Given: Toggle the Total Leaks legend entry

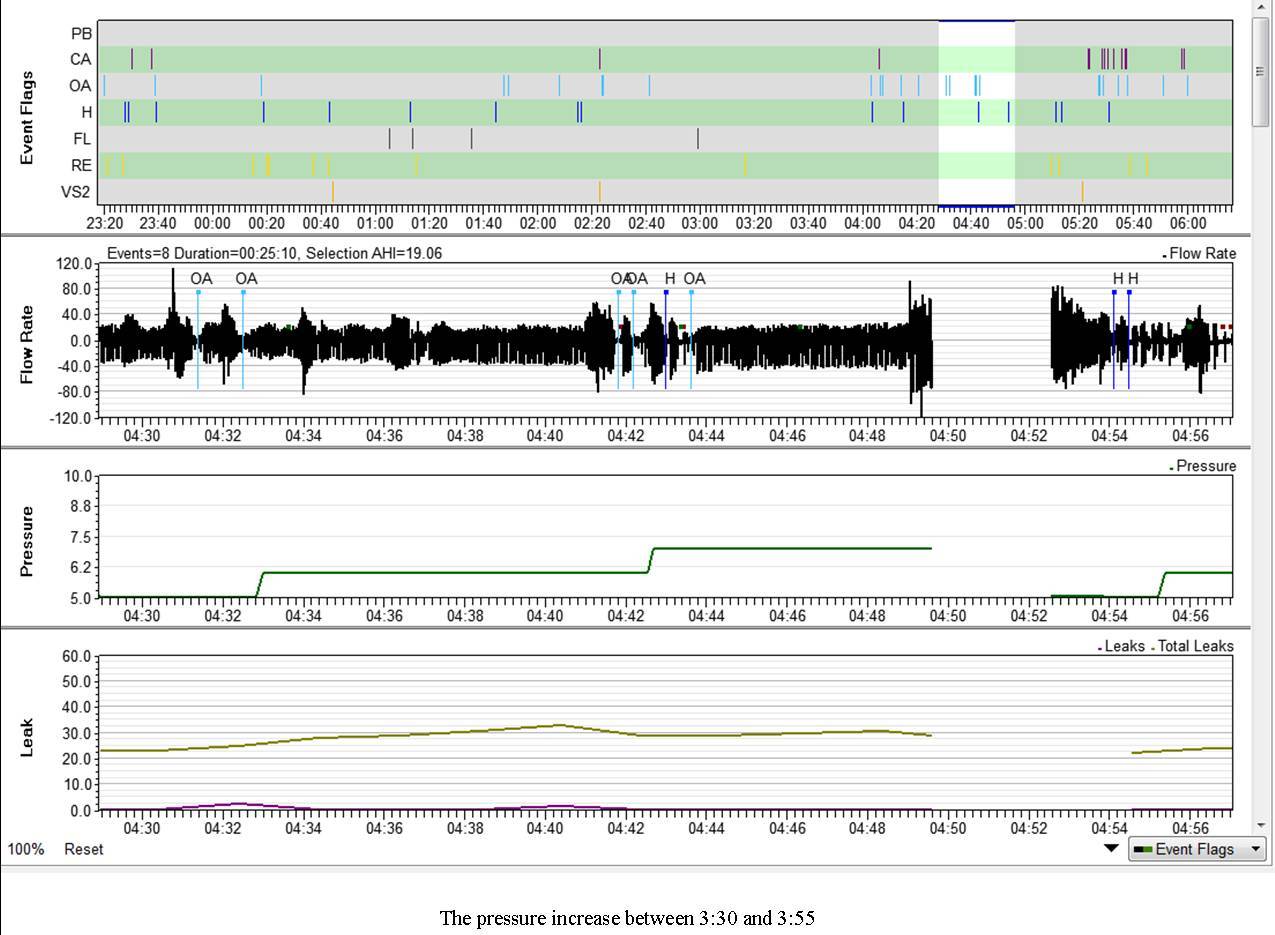Looking at the screenshot, I should tap(1195, 647).
